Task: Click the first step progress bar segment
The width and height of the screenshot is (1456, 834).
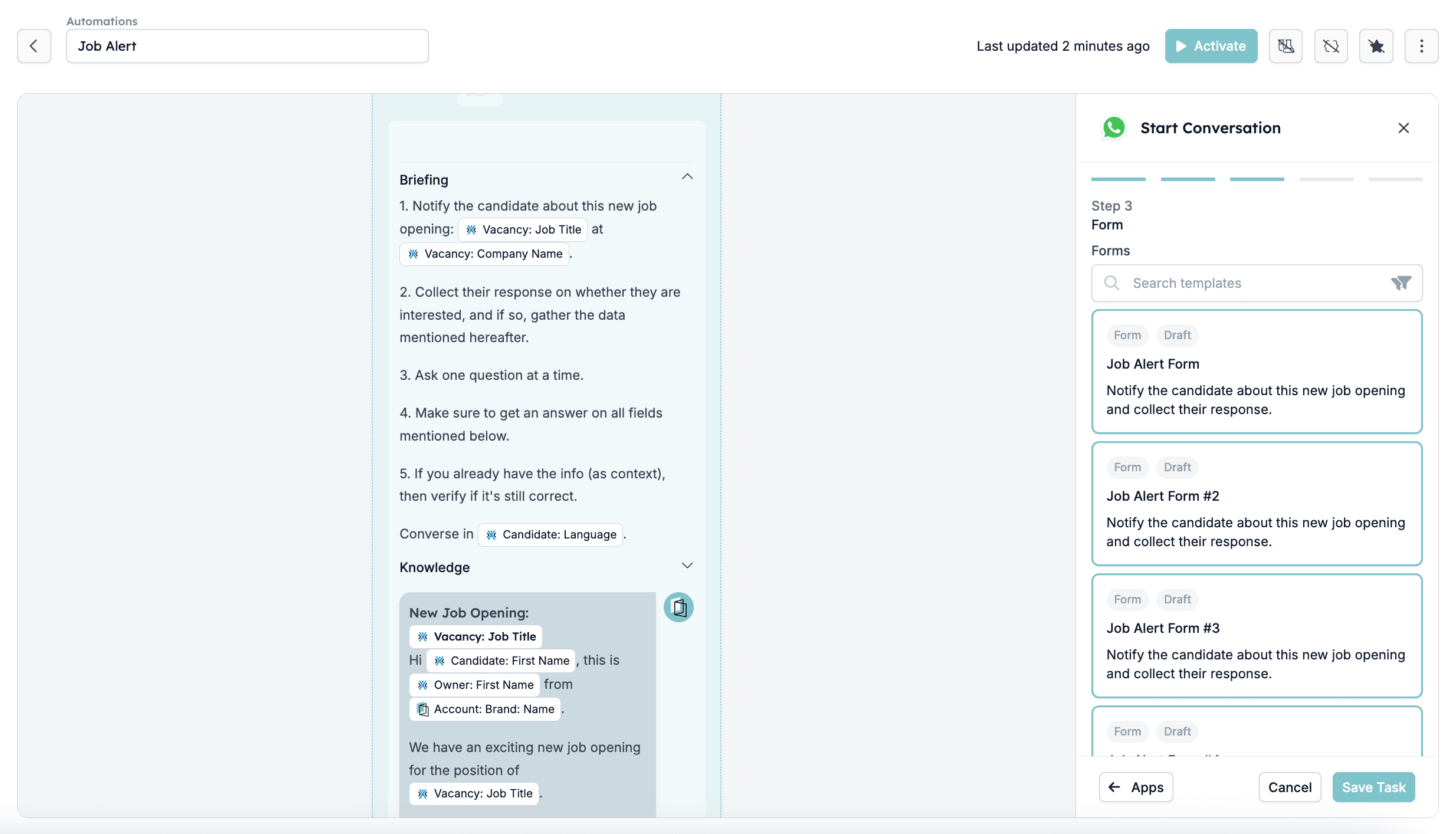Action: click(x=1119, y=179)
